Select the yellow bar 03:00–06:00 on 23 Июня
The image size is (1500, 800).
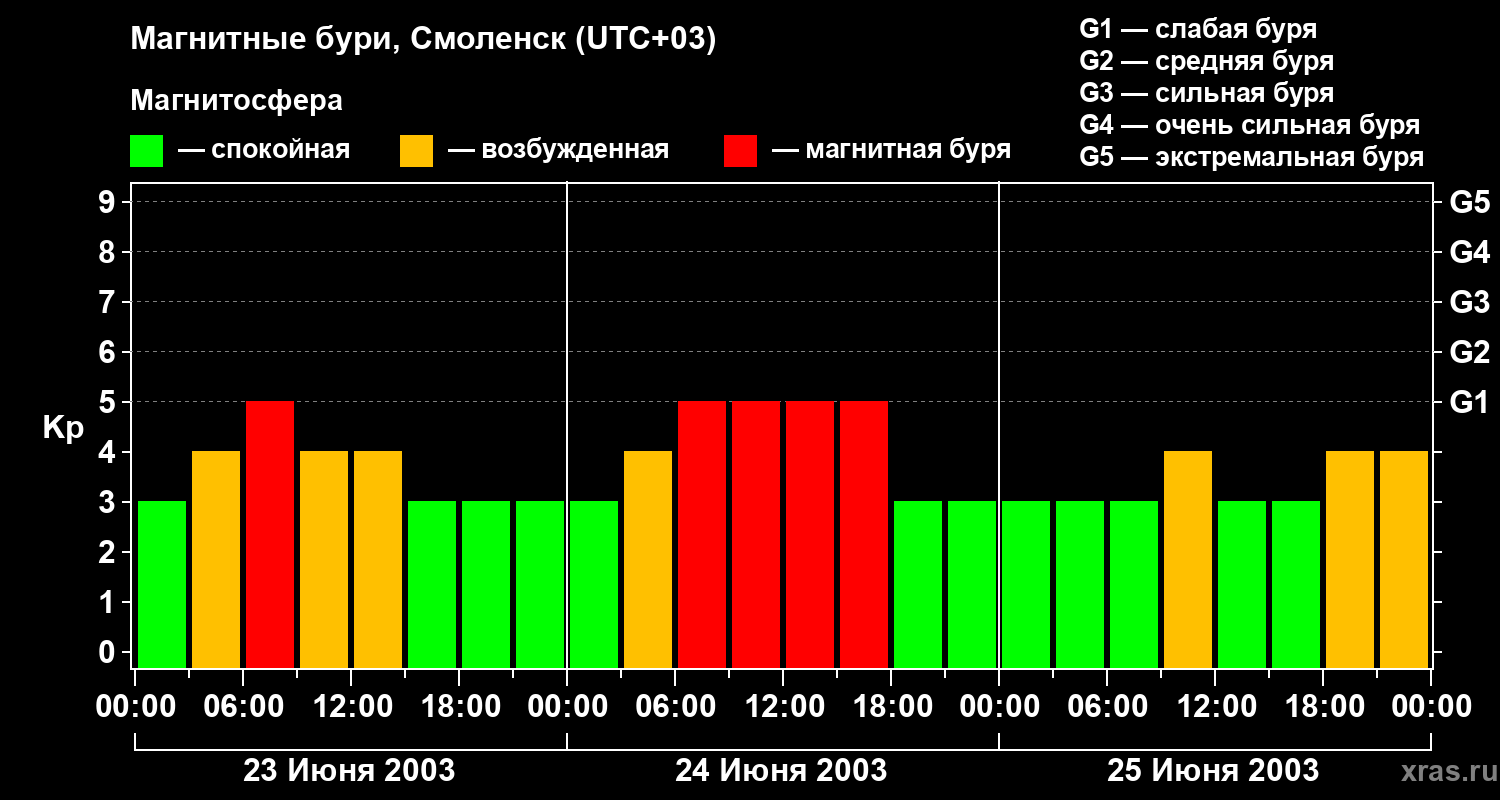click(216, 559)
